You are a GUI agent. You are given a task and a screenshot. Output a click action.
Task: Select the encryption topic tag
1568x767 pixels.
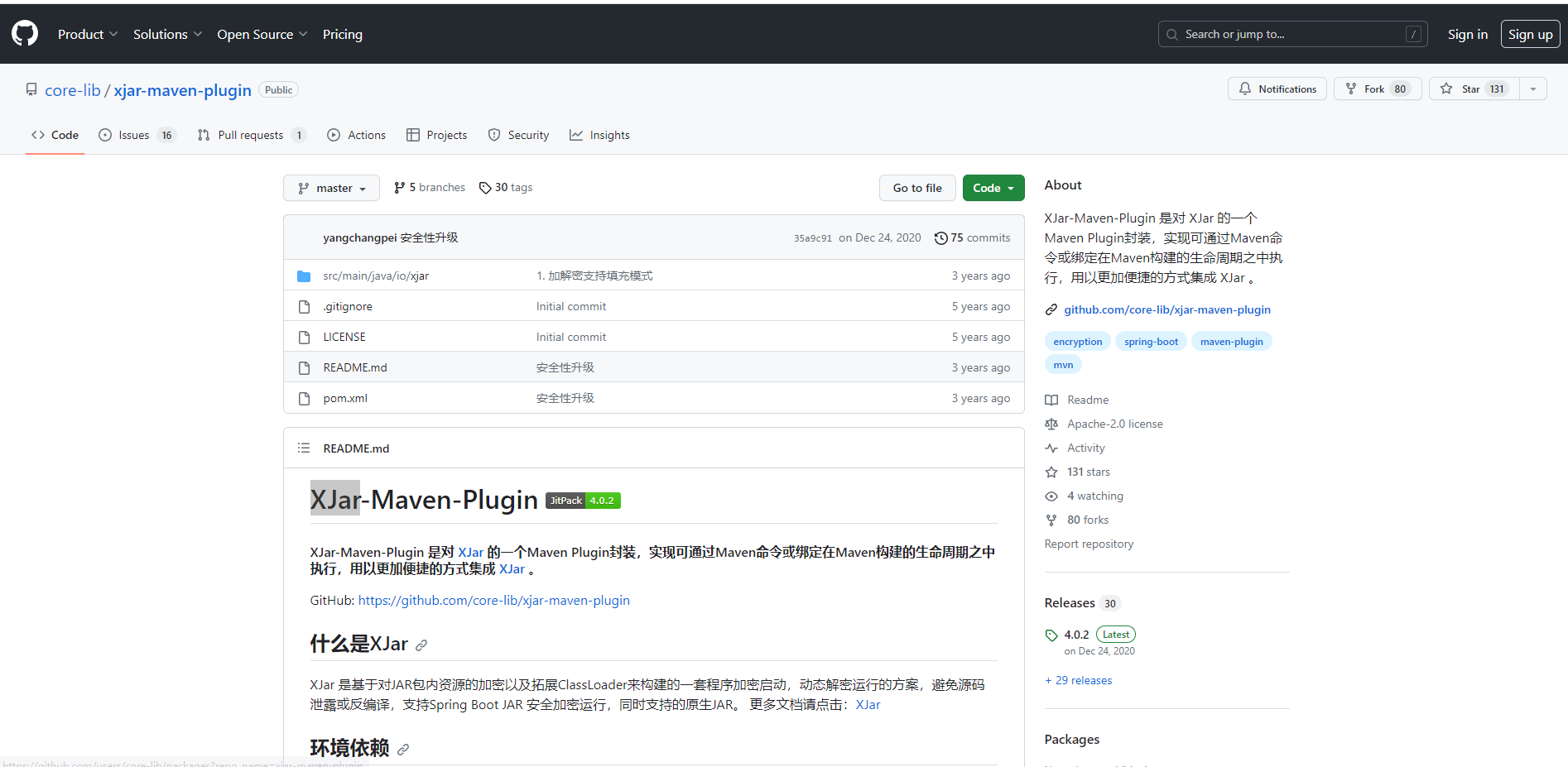click(1078, 341)
